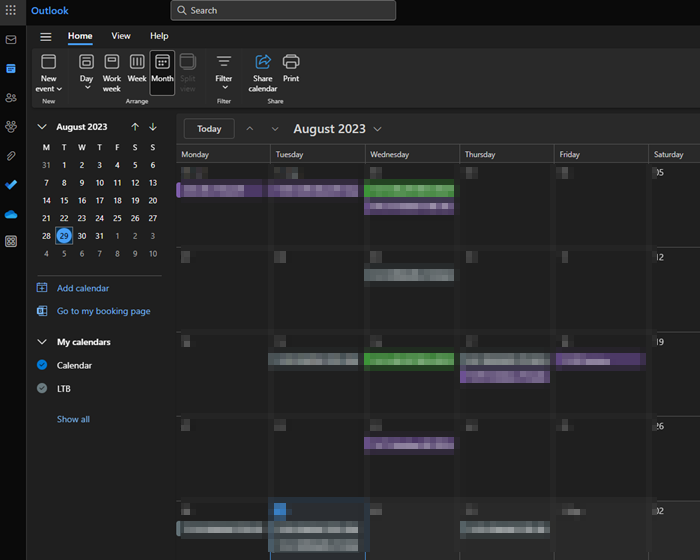Screen dimensions: 700x560
Task: Open Files paperclip icon in sidebar
Action: click(11, 155)
